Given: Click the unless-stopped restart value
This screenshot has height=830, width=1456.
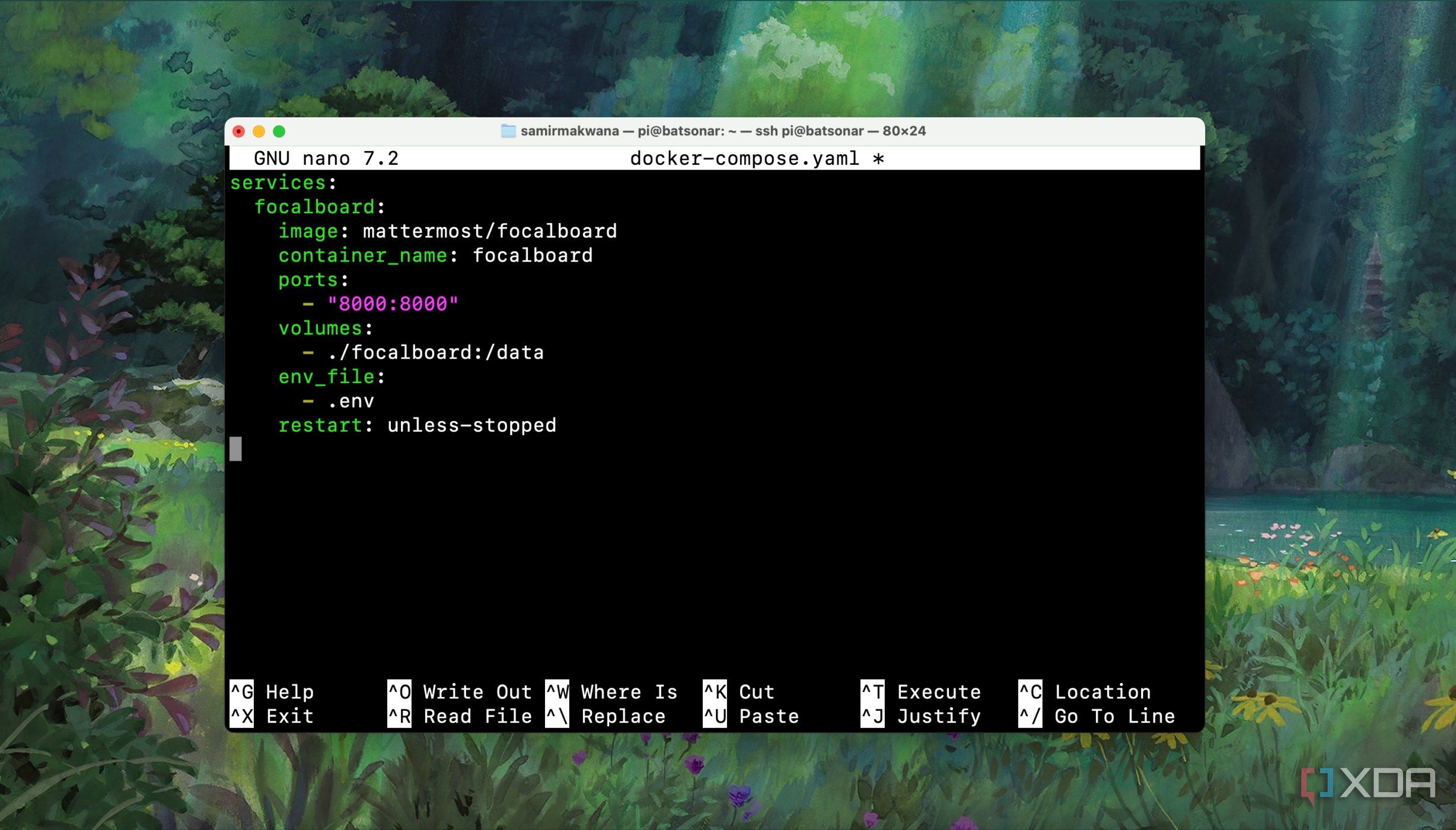Looking at the screenshot, I should click(x=471, y=426).
